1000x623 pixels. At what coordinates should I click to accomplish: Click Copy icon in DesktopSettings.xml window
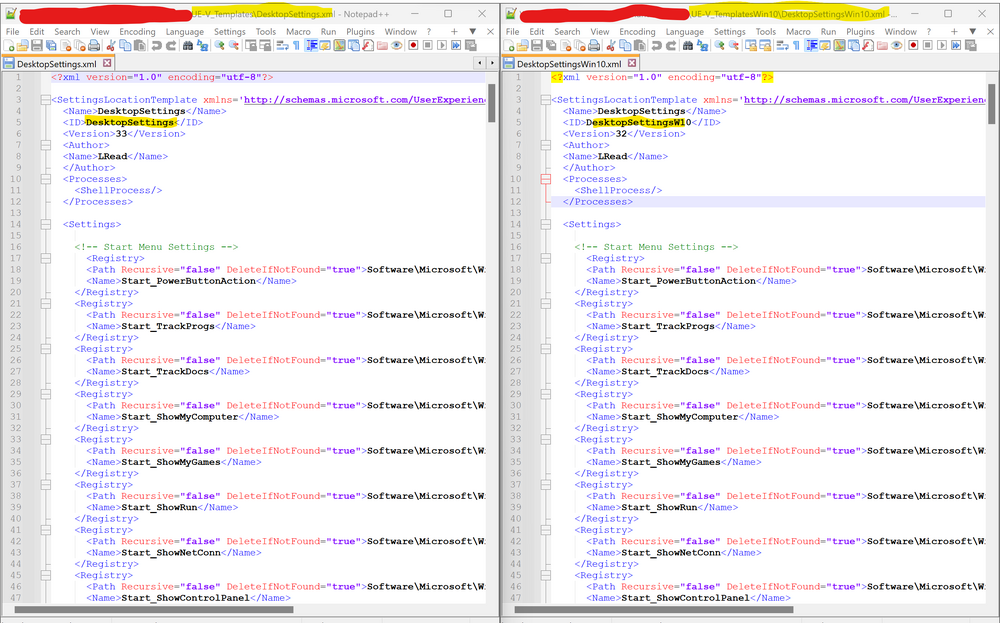click(x=125, y=45)
